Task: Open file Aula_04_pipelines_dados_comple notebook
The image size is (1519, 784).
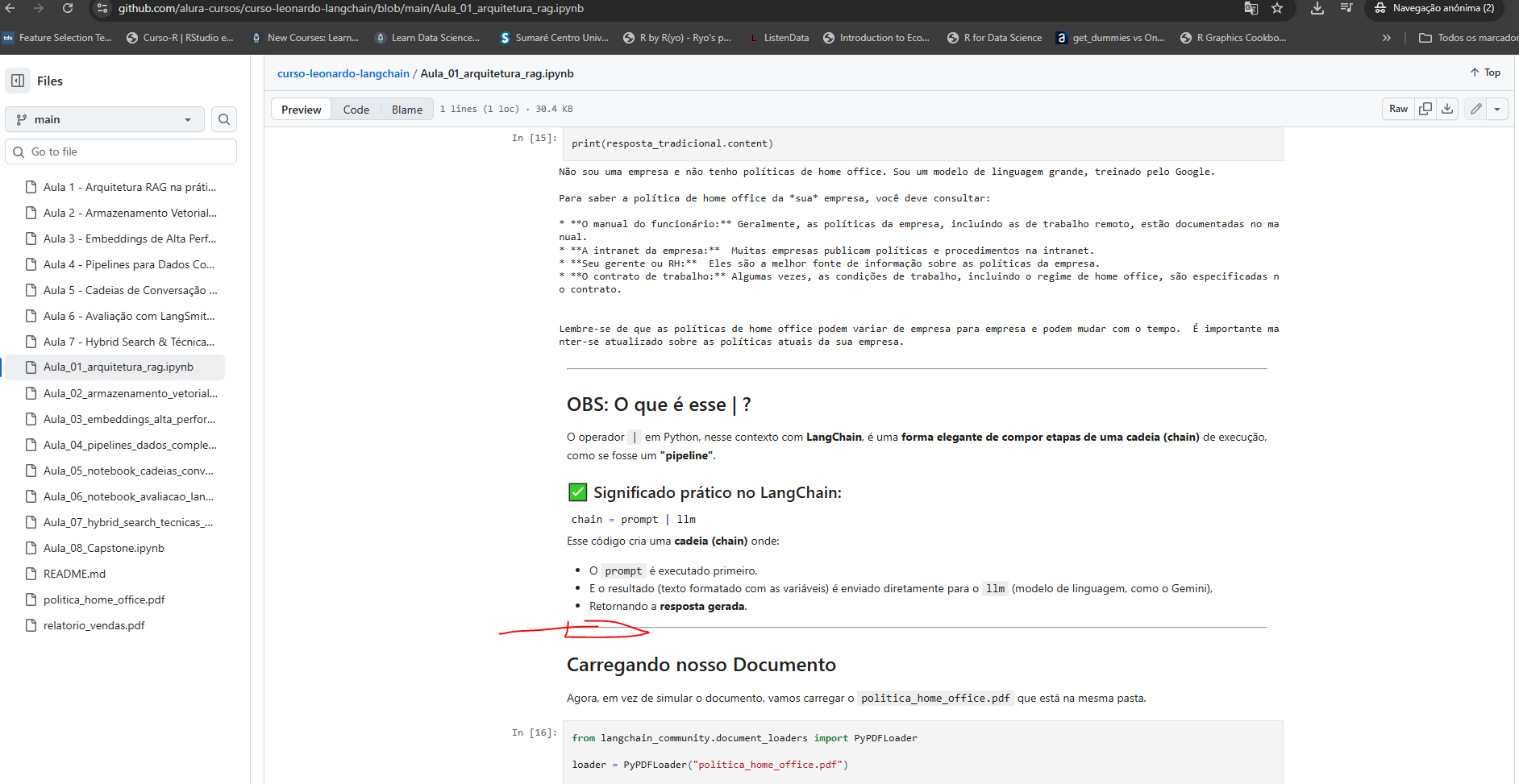Action: (x=129, y=445)
